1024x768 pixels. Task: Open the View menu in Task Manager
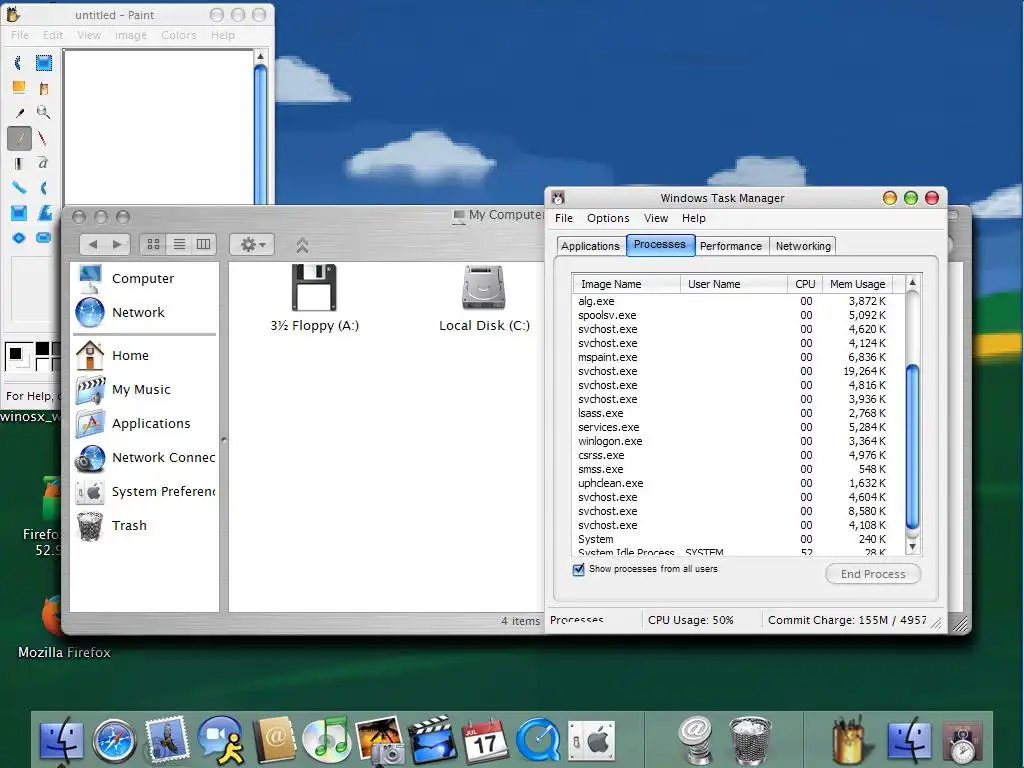[656, 218]
